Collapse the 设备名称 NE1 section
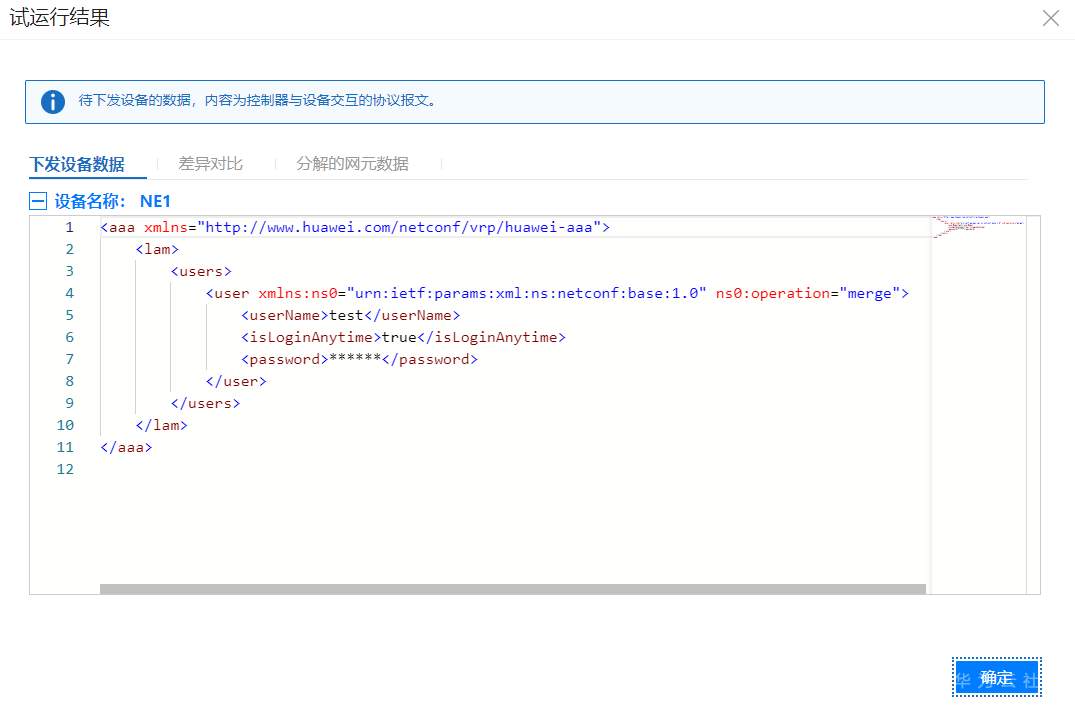Image resolution: width=1075 pixels, height=706 pixels. [38, 201]
